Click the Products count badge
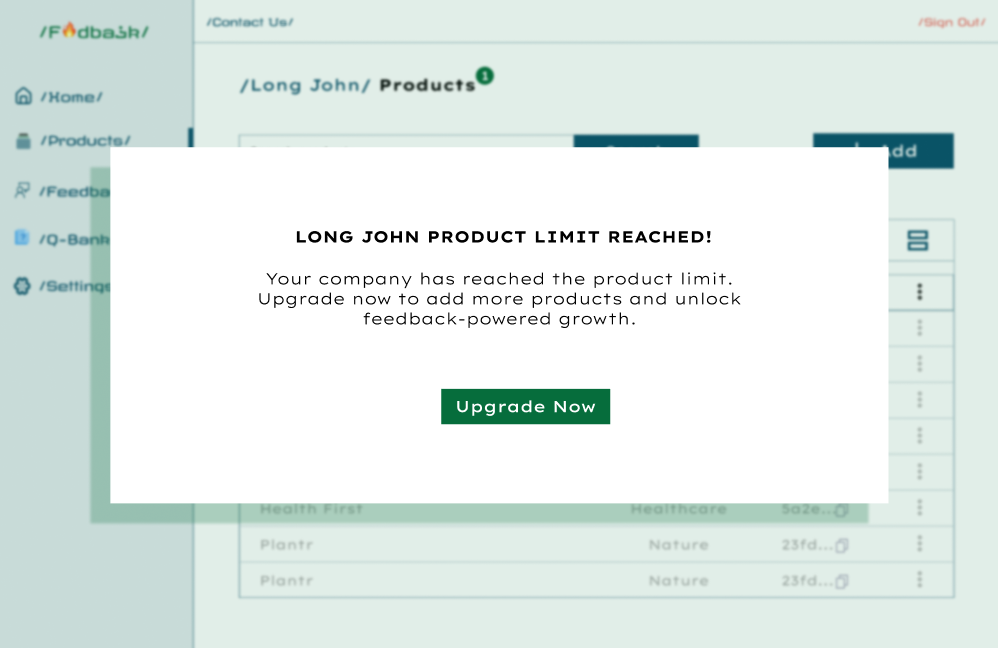 485,76
